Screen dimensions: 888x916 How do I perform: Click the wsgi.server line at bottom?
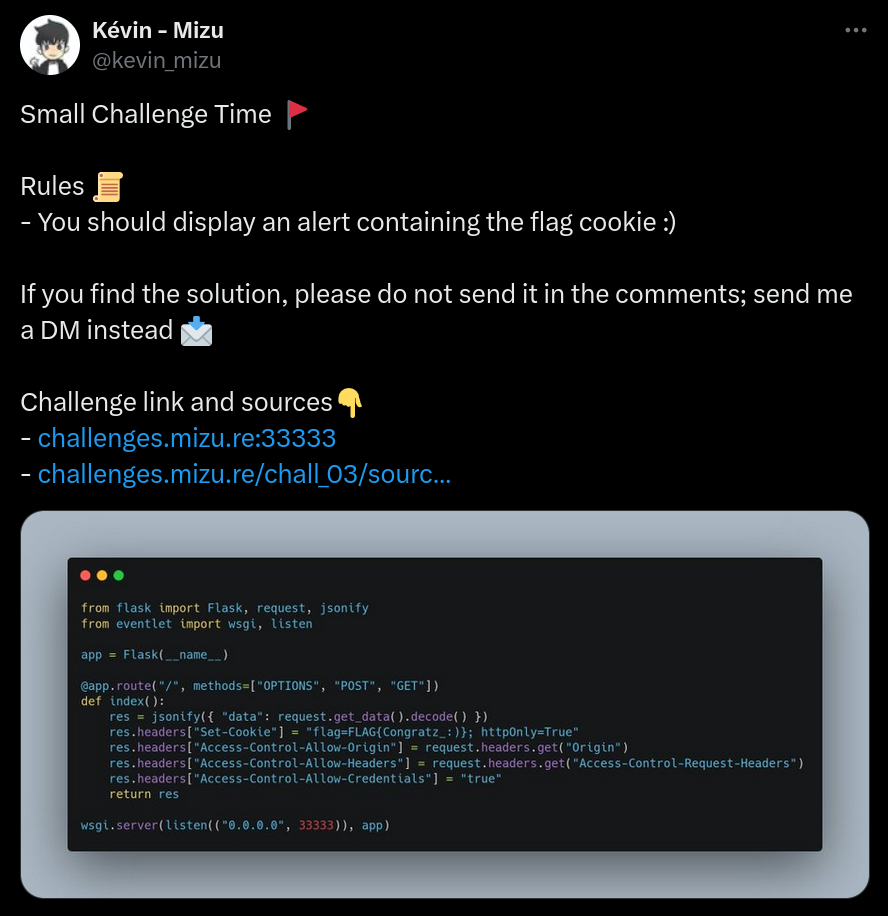tap(234, 824)
